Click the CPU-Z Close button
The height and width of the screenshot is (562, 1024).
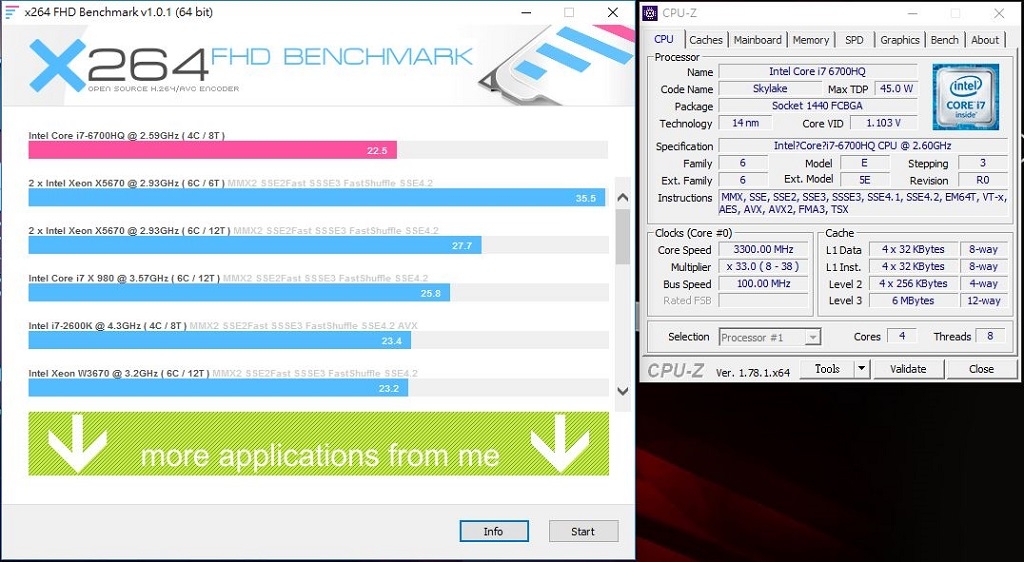[981, 369]
